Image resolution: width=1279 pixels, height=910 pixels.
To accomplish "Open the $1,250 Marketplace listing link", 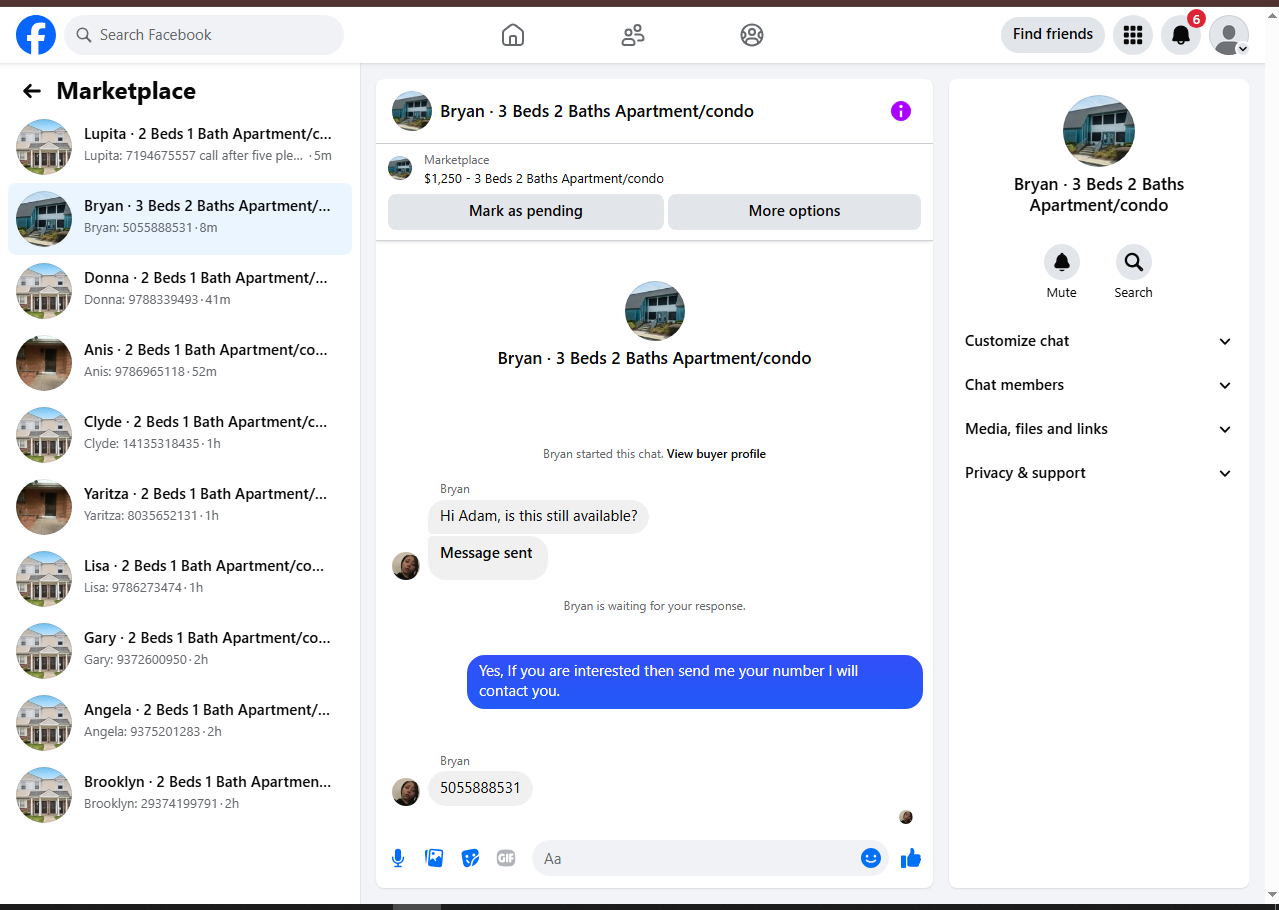I will pos(543,179).
